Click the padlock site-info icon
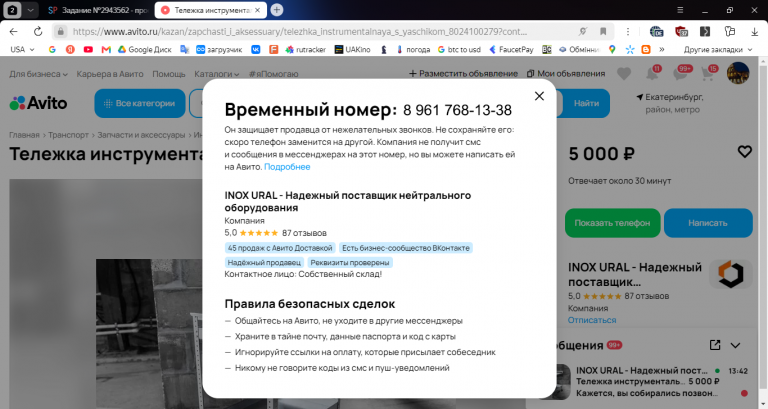Viewport: 768px width, 409px height. click(x=60, y=32)
